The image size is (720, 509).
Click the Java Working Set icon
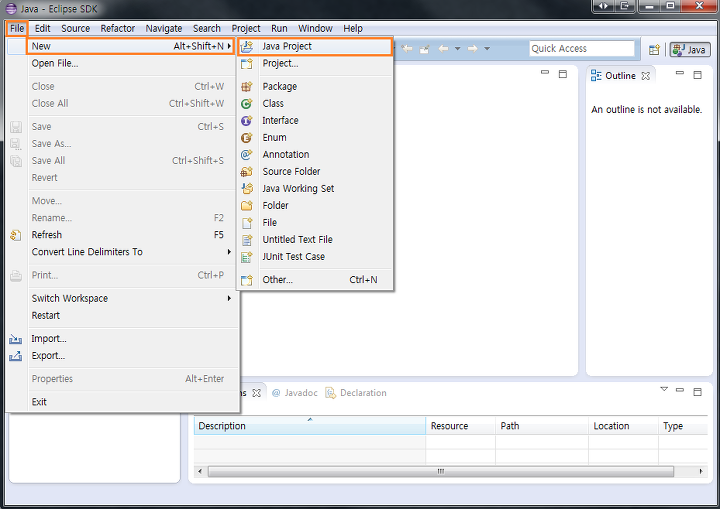tap(247, 188)
